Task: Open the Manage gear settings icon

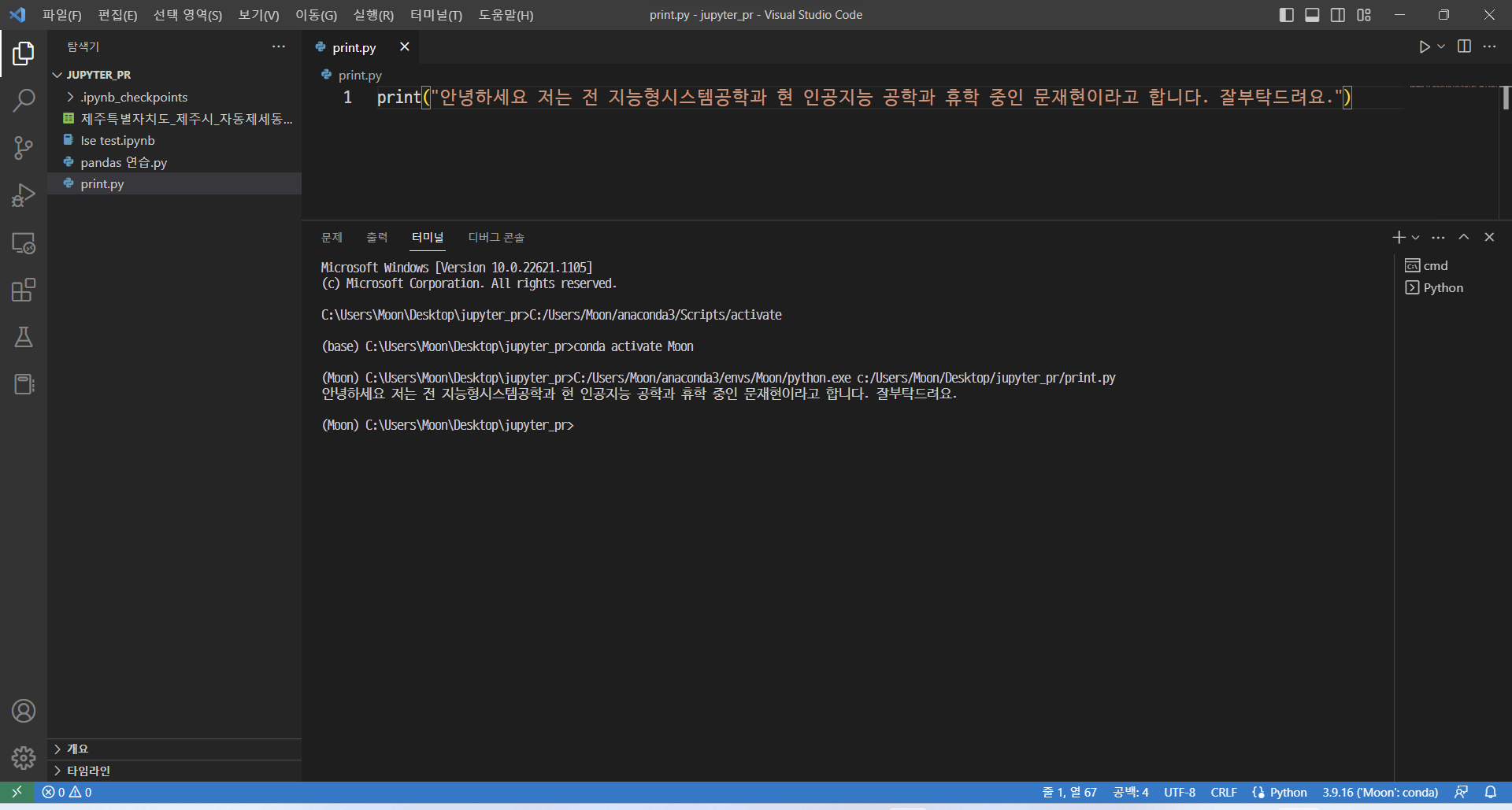Action: click(24, 758)
